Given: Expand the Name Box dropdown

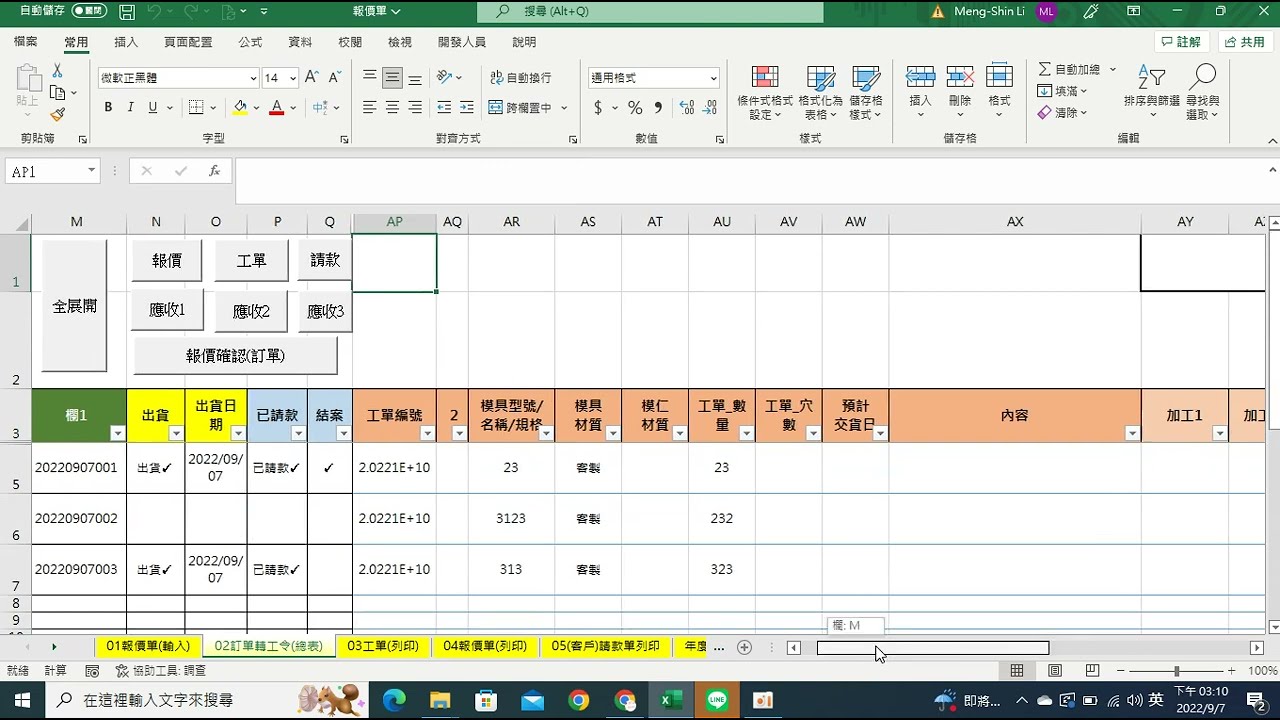Looking at the screenshot, I should (x=92, y=171).
